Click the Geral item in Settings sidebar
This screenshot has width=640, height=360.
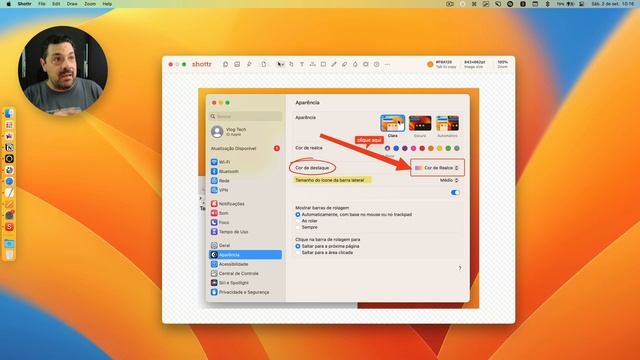click(246, 245)
